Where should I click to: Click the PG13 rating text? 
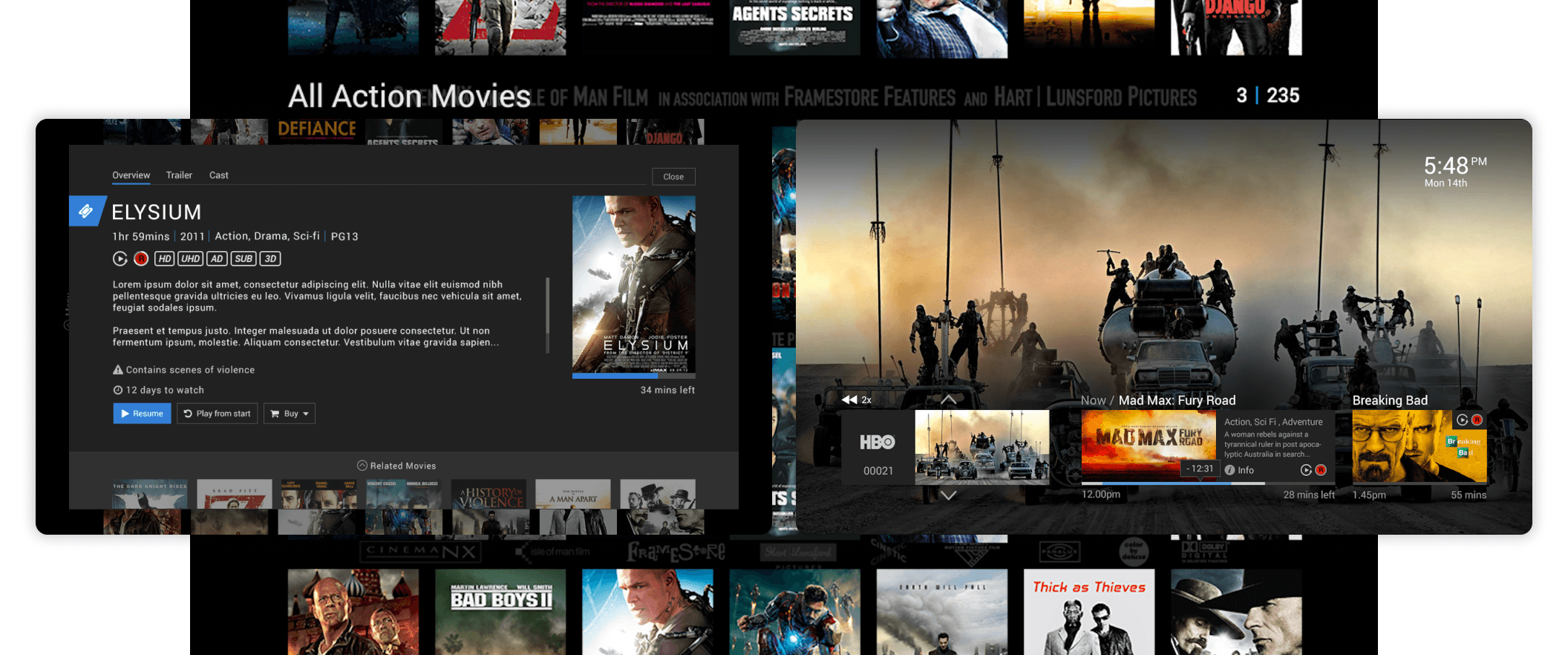(344, 236)
